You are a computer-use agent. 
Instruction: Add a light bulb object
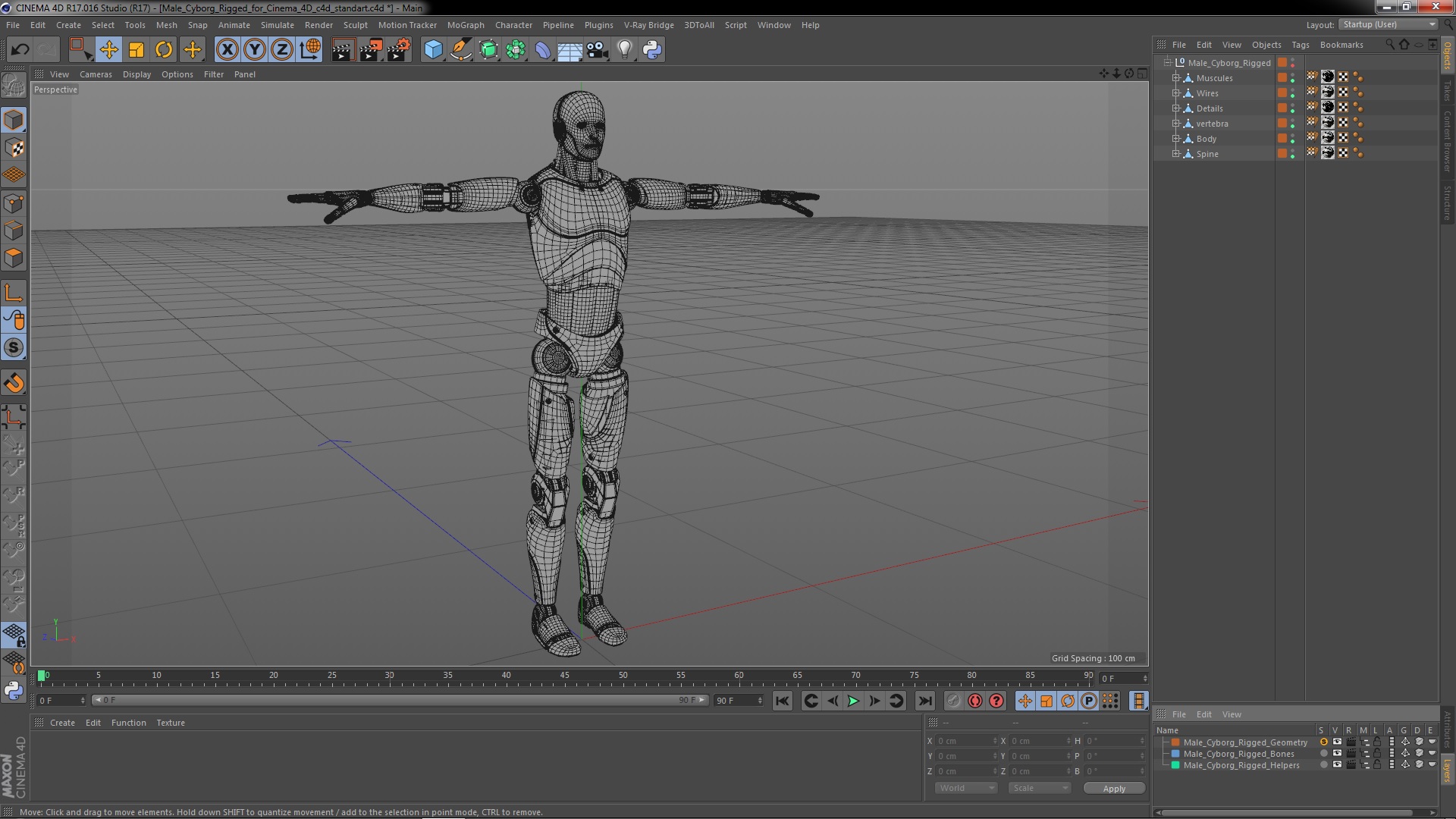click(624, 50)
